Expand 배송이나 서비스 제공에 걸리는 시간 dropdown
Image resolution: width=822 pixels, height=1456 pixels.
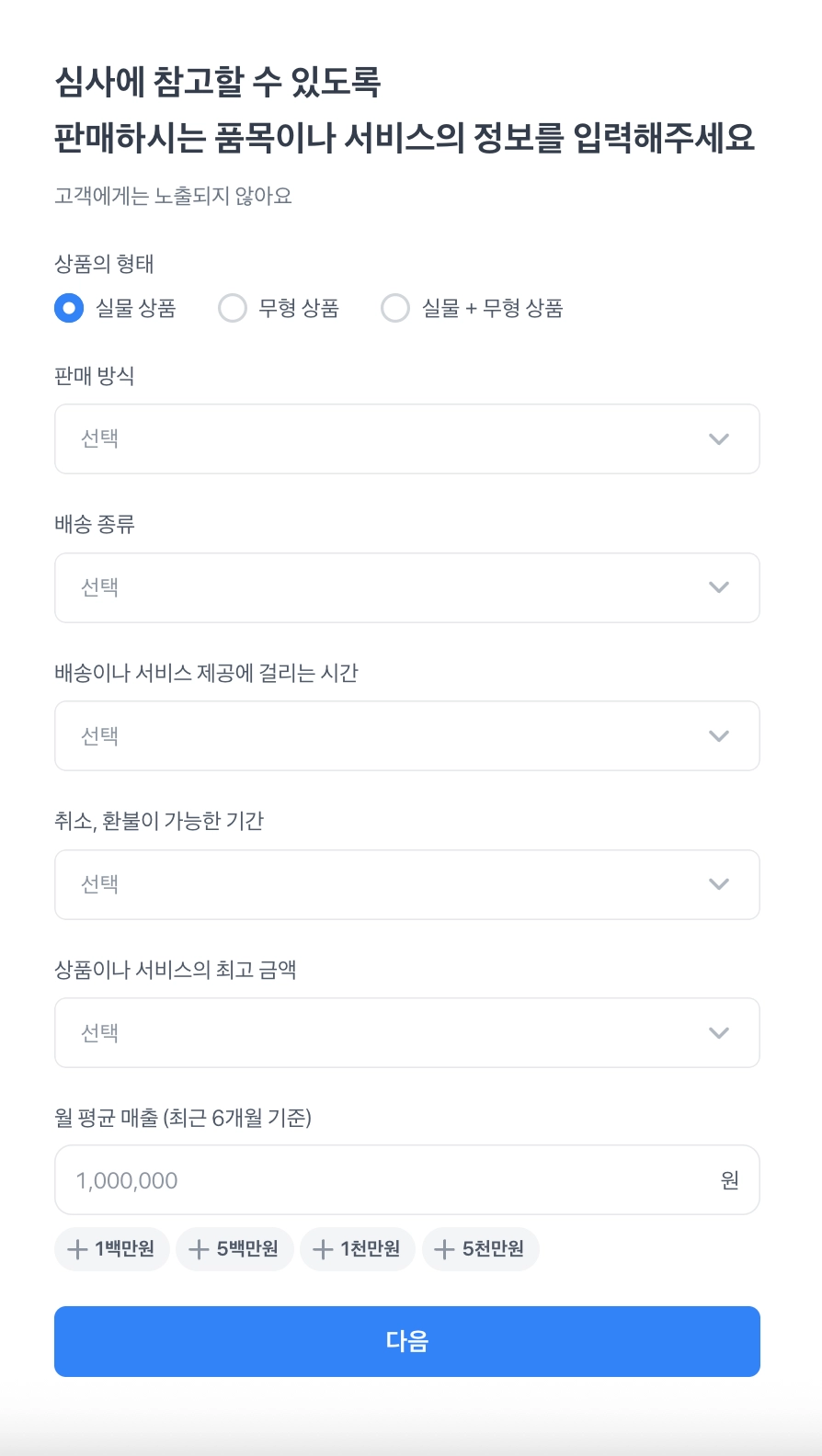click(x=406, y=736)
